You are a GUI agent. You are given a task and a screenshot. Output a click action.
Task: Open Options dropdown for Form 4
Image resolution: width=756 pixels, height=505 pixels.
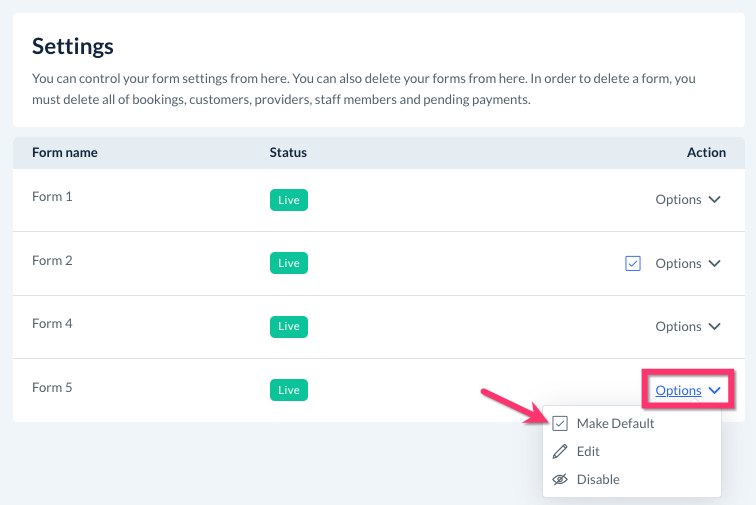(x=678, y=326)
